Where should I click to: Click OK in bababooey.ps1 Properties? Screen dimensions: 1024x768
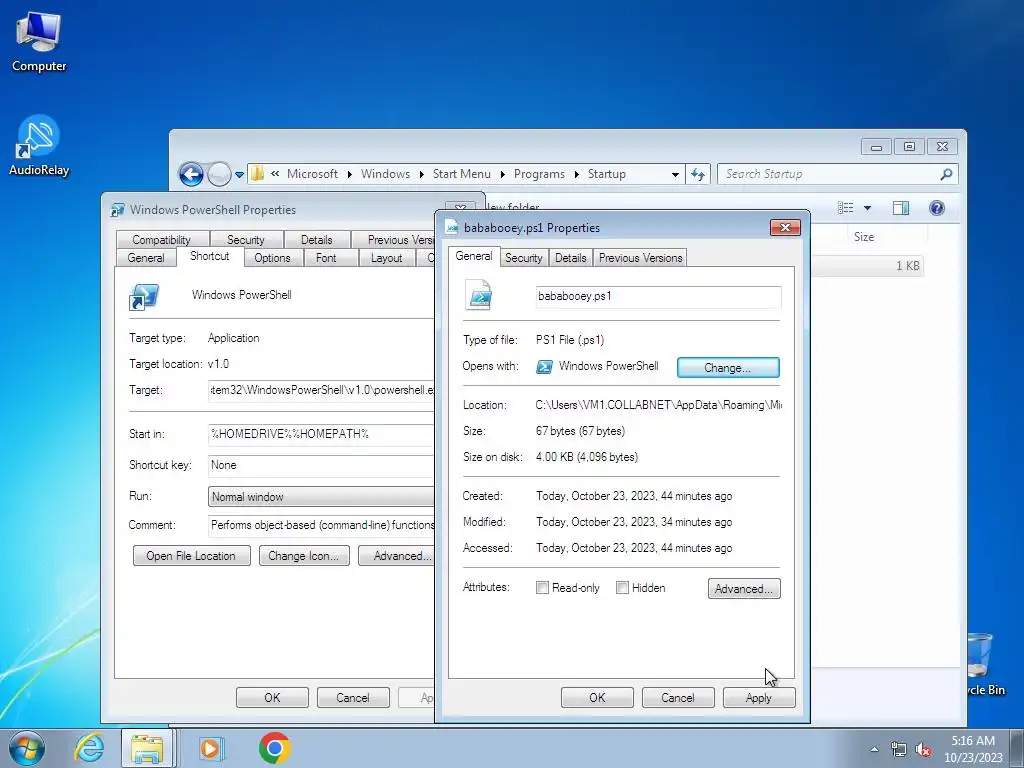point(597,697)
